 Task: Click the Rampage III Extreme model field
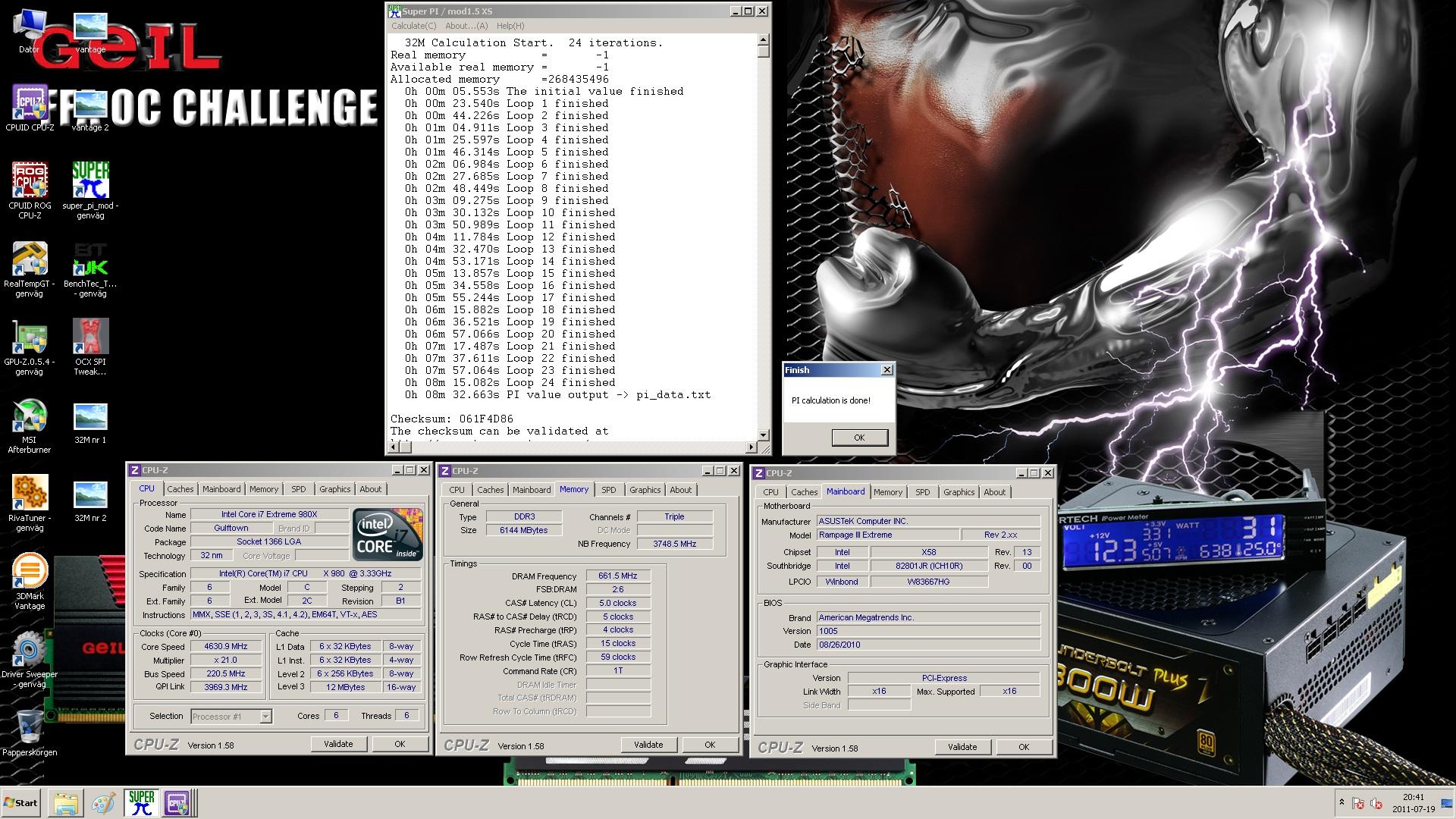pos(887,535)
